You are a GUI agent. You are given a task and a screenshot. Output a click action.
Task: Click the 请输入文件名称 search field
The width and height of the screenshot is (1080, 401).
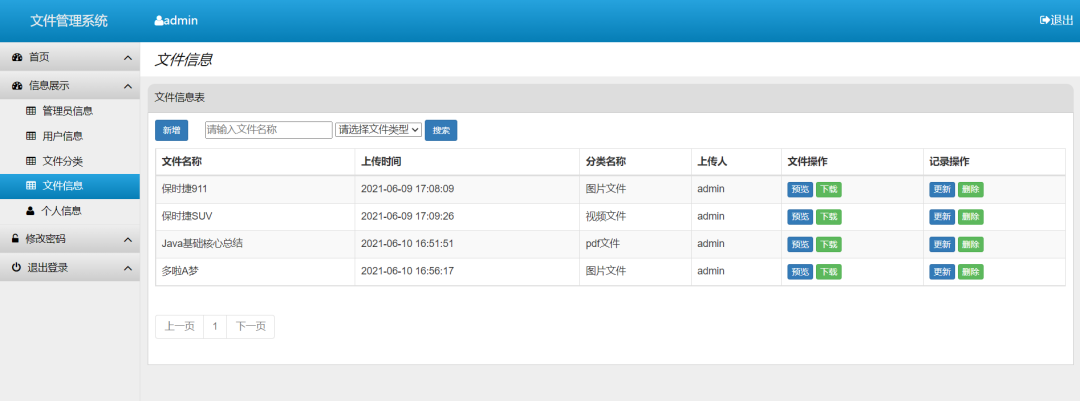click(x=269, y=130)
